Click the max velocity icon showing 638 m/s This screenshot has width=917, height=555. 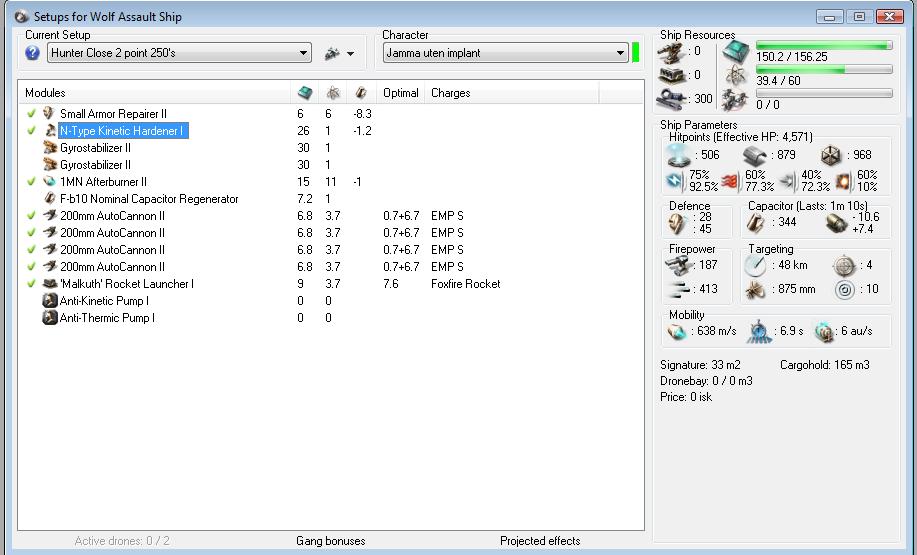pyautogui.click(x=677, y=332)
